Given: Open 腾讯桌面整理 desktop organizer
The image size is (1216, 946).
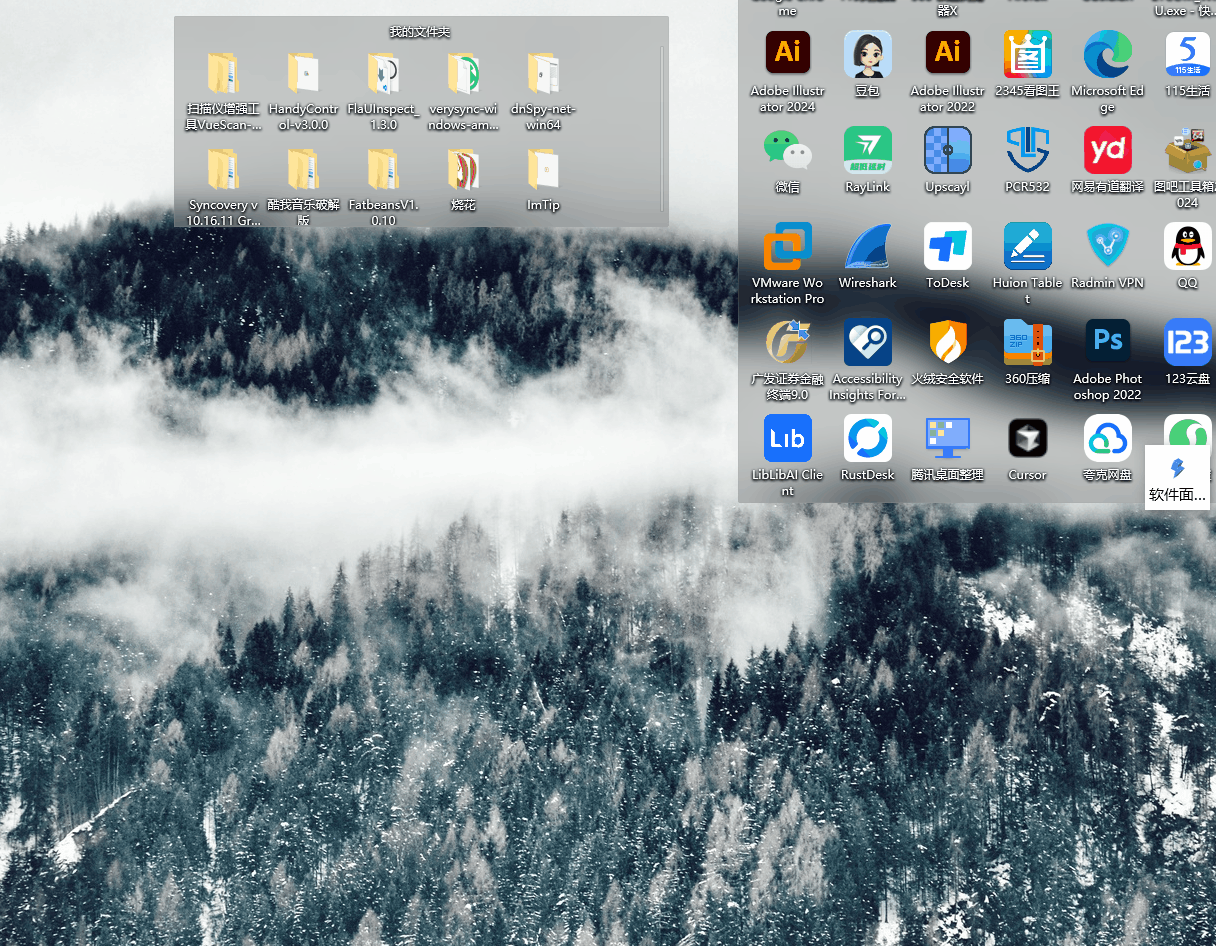Looking at the screenshot, I should pos(948,448).
